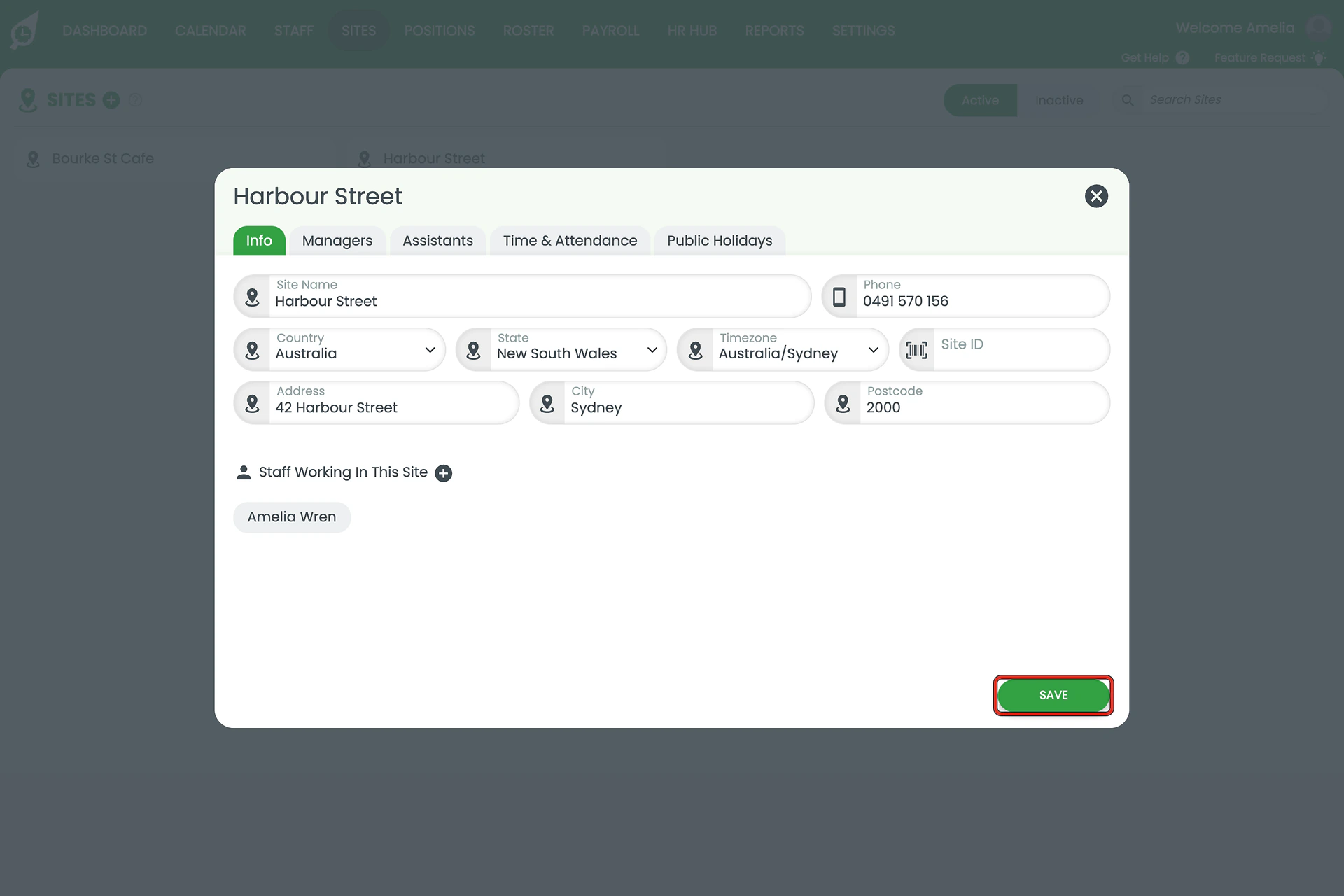Click the Get Help question mark icon

pos(1182,58)
